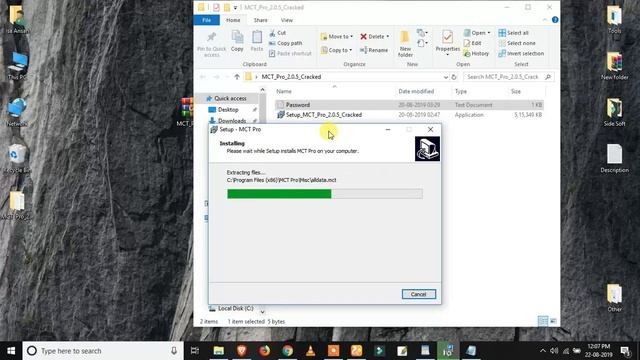The width and height of the screenshot is (640, 360).
Task: Select the This PC desktop icon
Action: click(17, 66)
